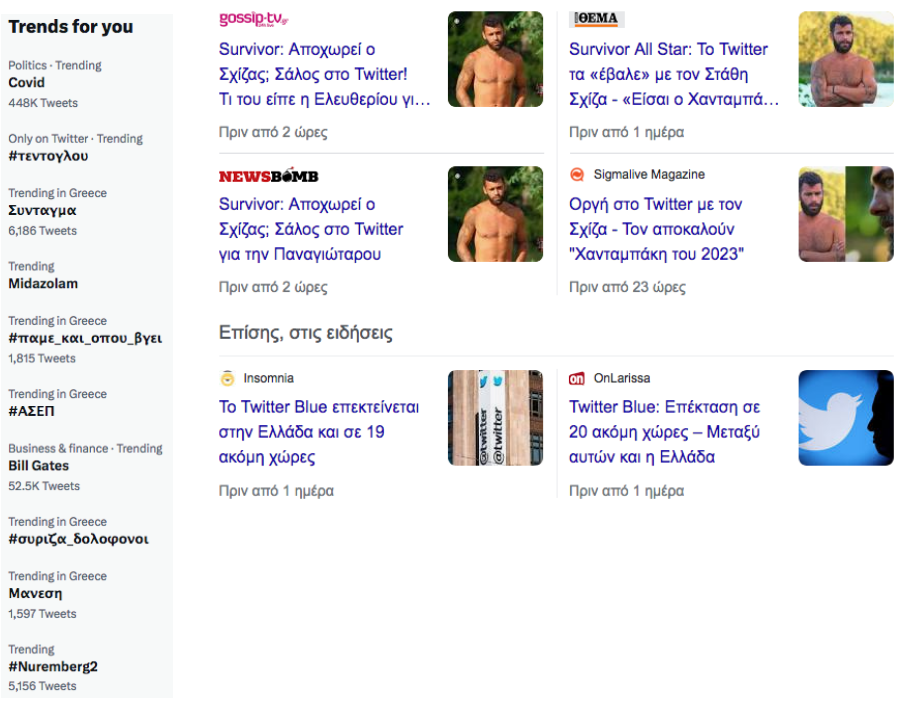Click the Twitter bird logo thumbnail
This screenshot has height=711, width=899.
[x=846, y=417]
